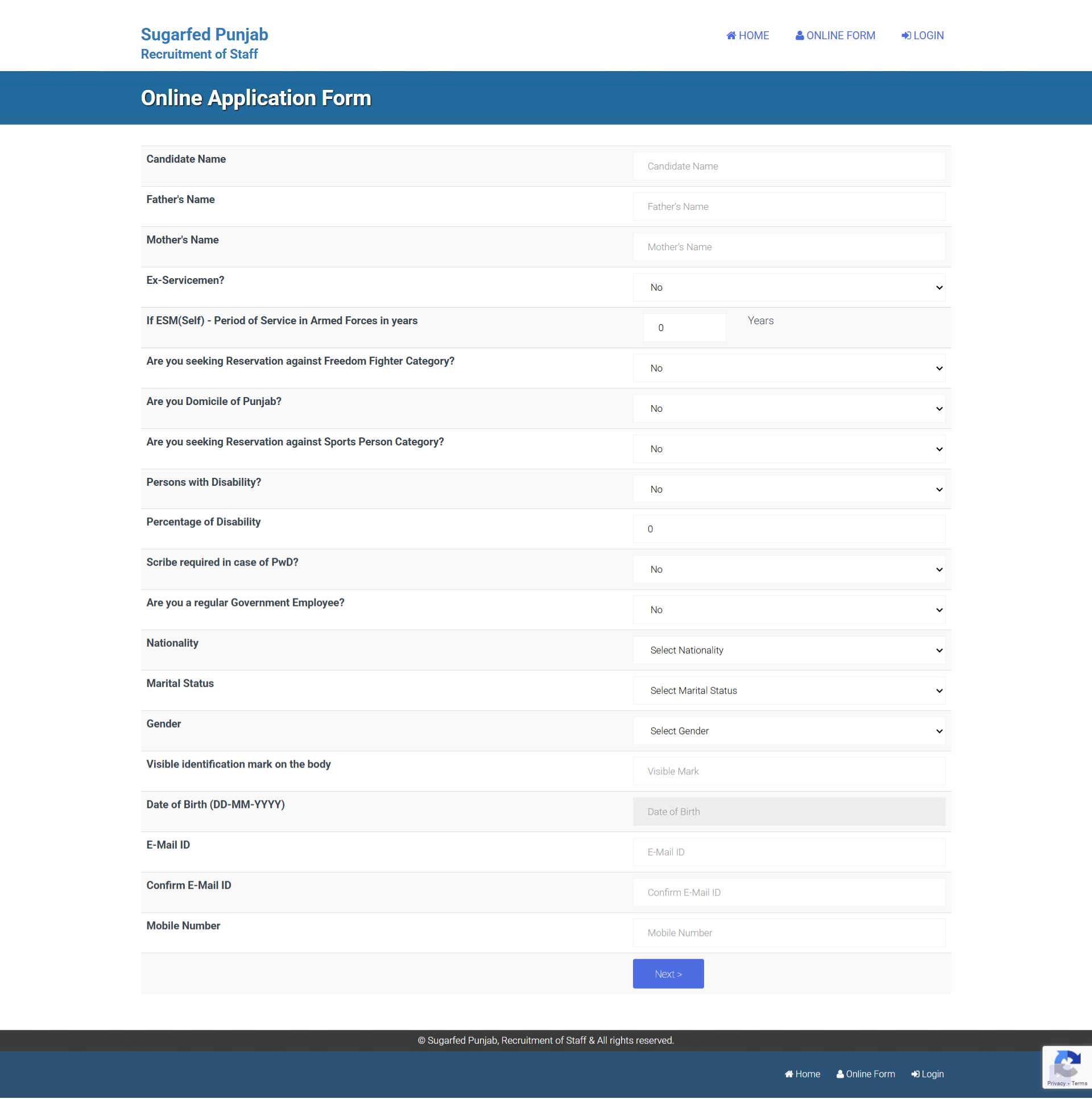Screen dimensions: 1092x1099
Task: Click the footer Login arrow icon
Action: (x=915, y=1074)
